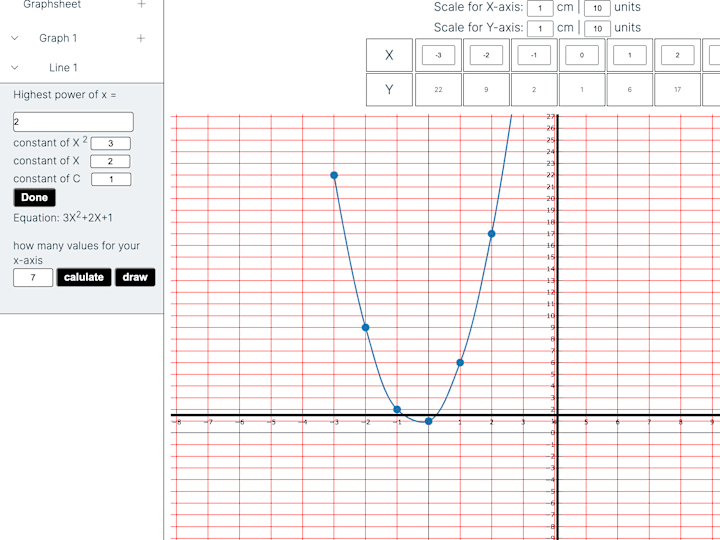Select the Graph 1 tree item
720x540 pixels.
[58, 38]
